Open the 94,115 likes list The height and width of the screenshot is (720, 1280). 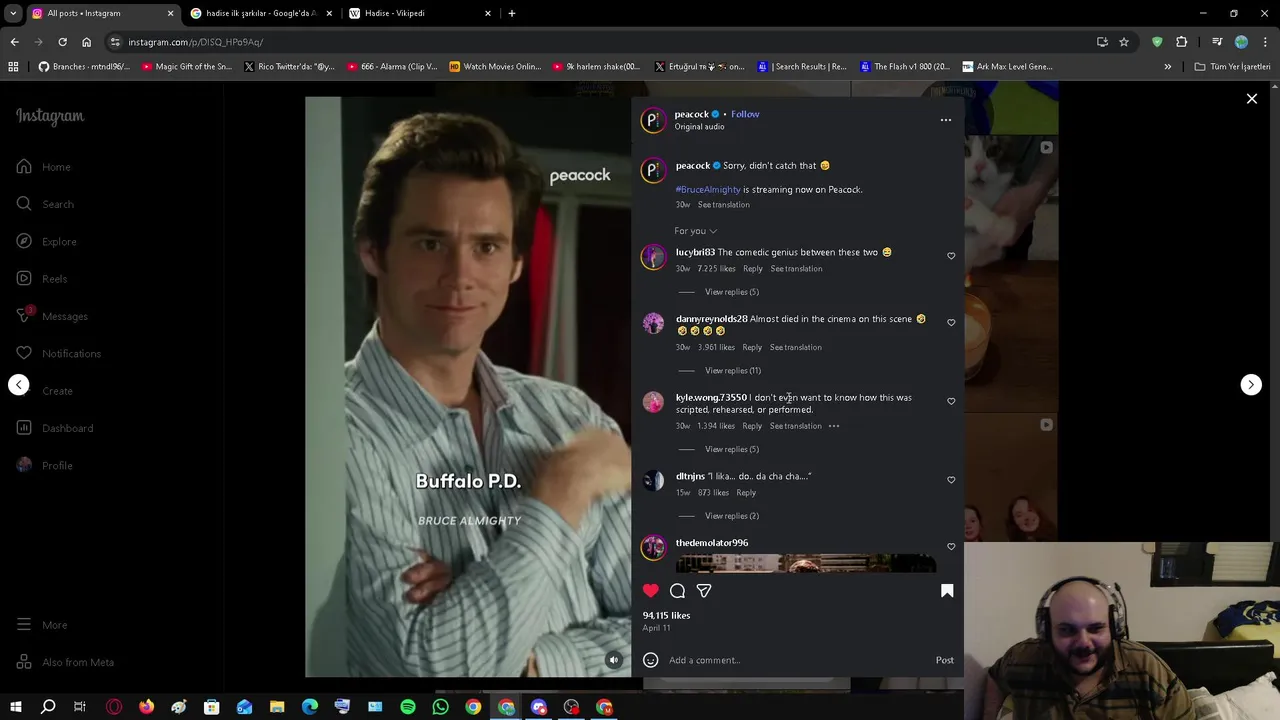coord(666,616)
